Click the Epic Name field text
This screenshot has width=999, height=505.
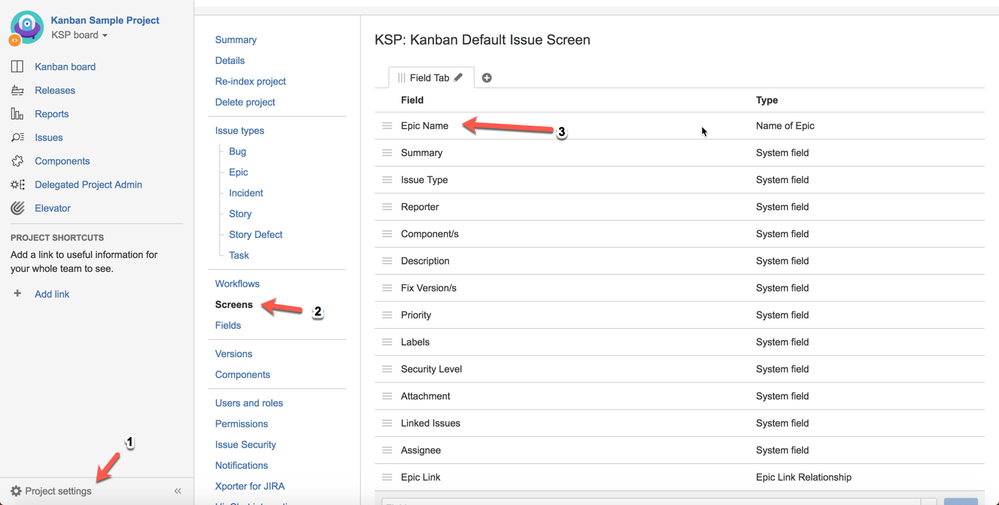tap(424, 126)
